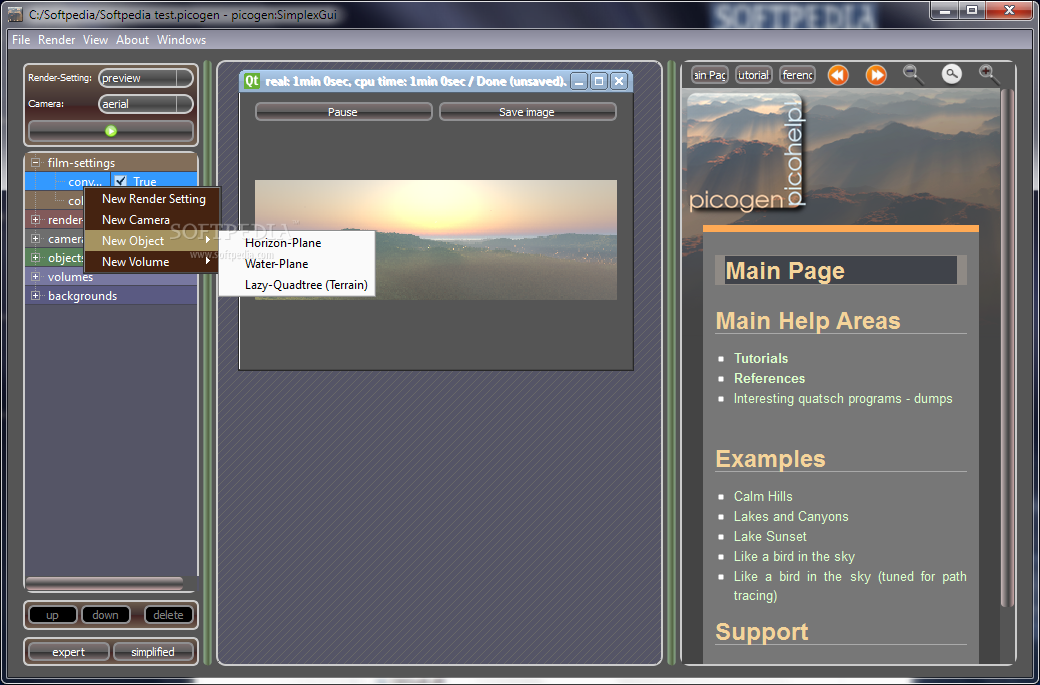Toggle the conv... True checkbox

coord(121,181)
